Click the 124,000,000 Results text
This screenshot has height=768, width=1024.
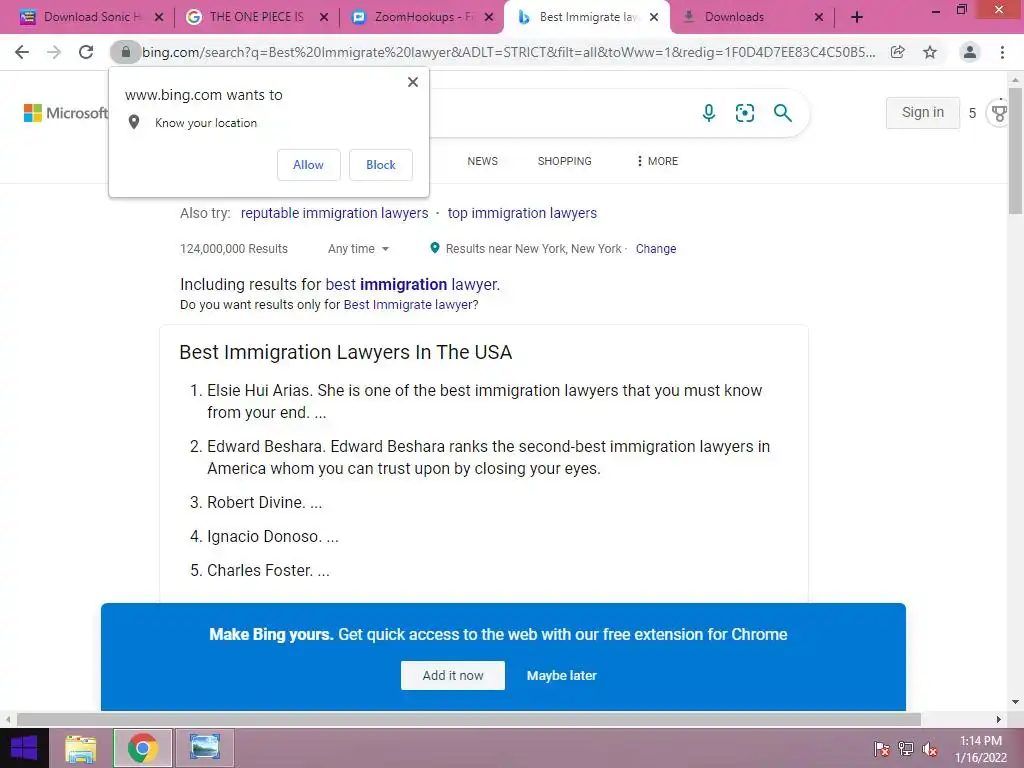pyautogui.click(x=234, y=249)
